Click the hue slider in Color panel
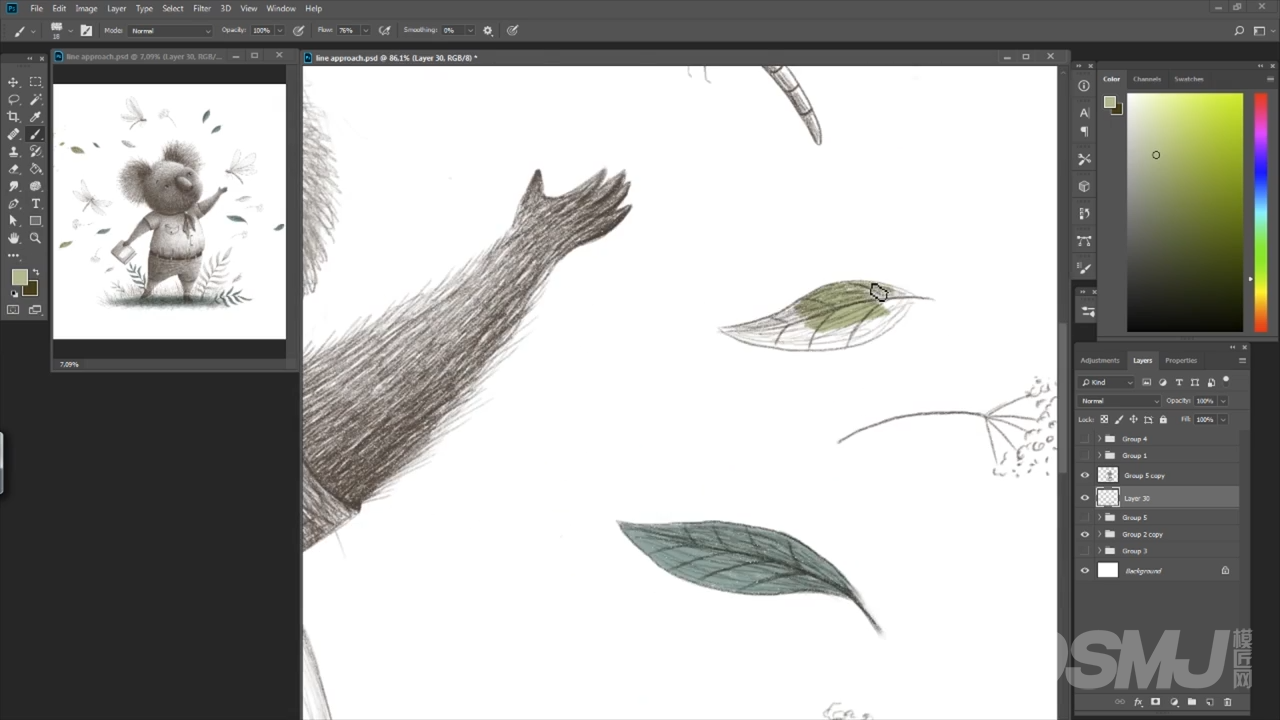 1261,212
